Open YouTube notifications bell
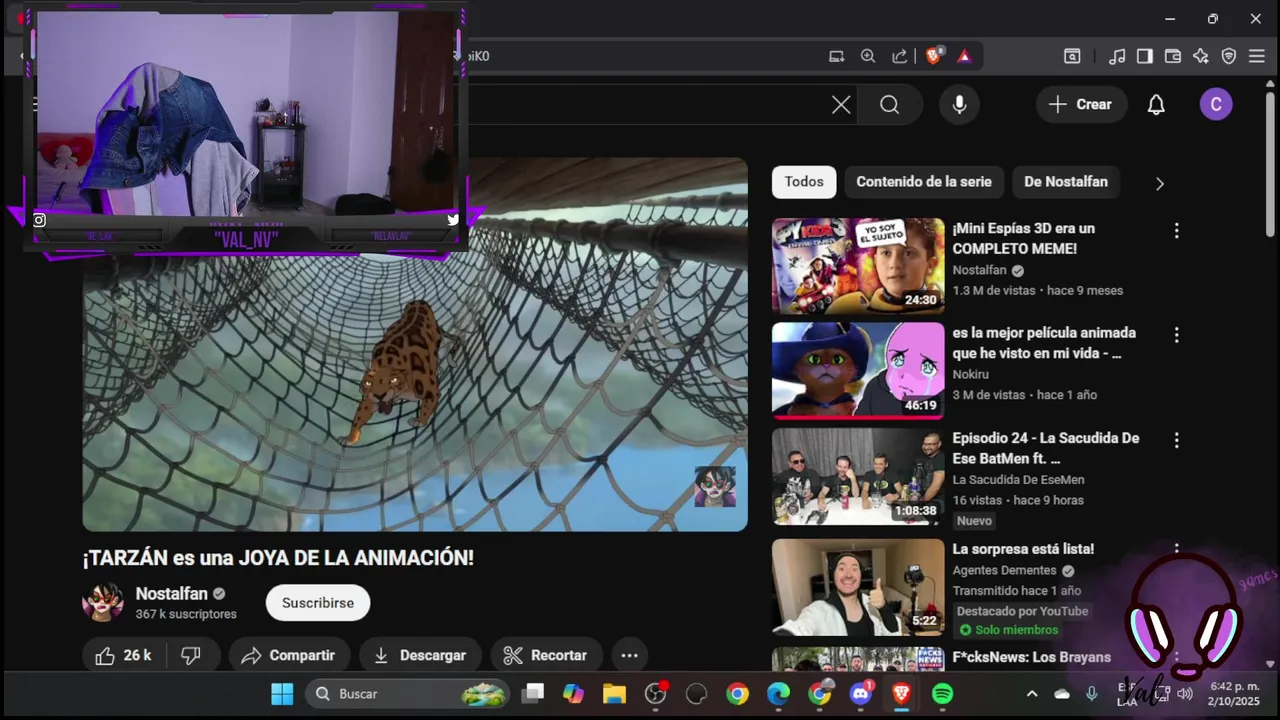Image resolution: width=1280 pixels, height=720 pixels. (x=1156, y=104)
